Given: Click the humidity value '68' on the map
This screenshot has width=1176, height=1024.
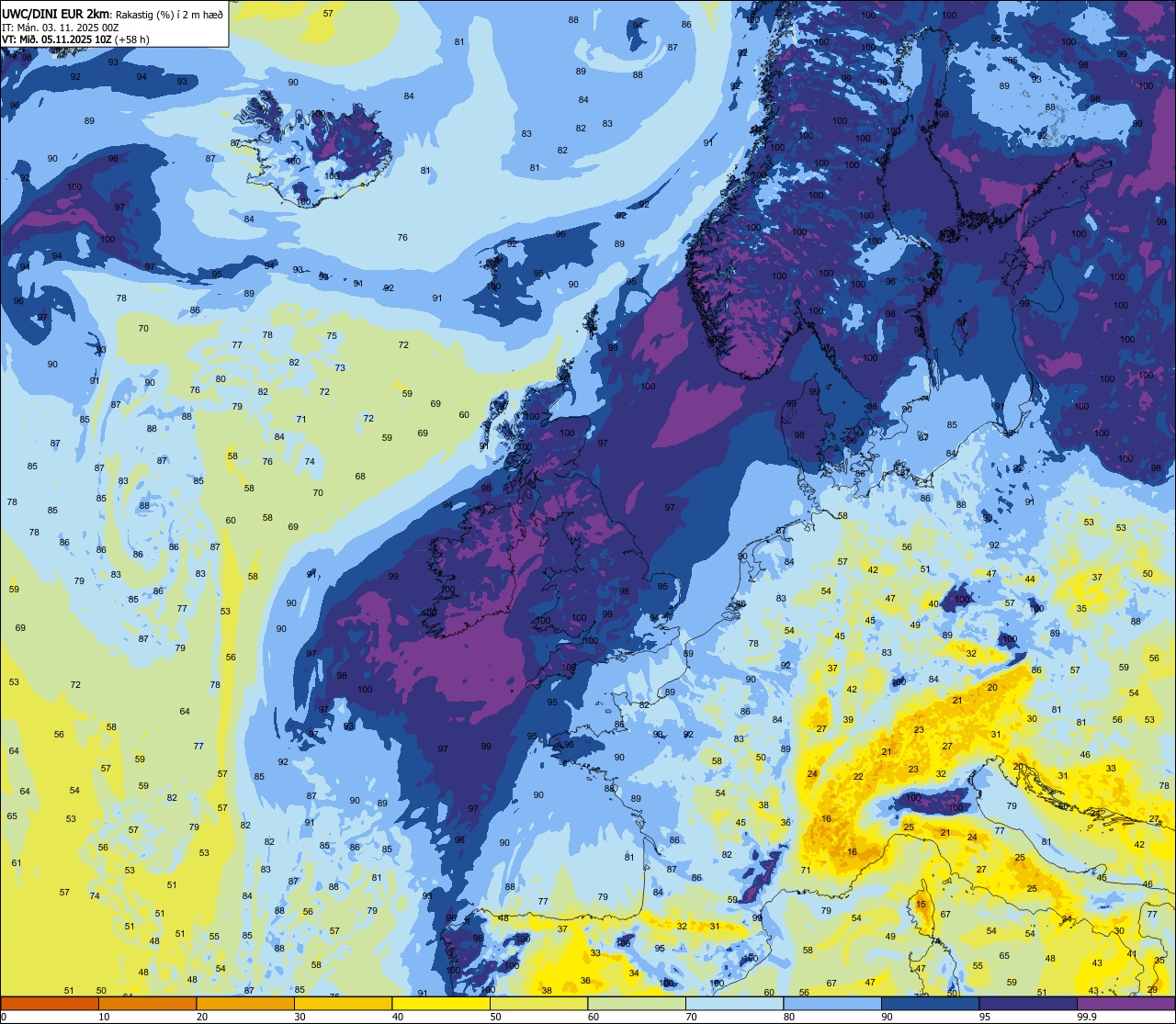Looking at the screenshot, I should [x=360, y=476].
